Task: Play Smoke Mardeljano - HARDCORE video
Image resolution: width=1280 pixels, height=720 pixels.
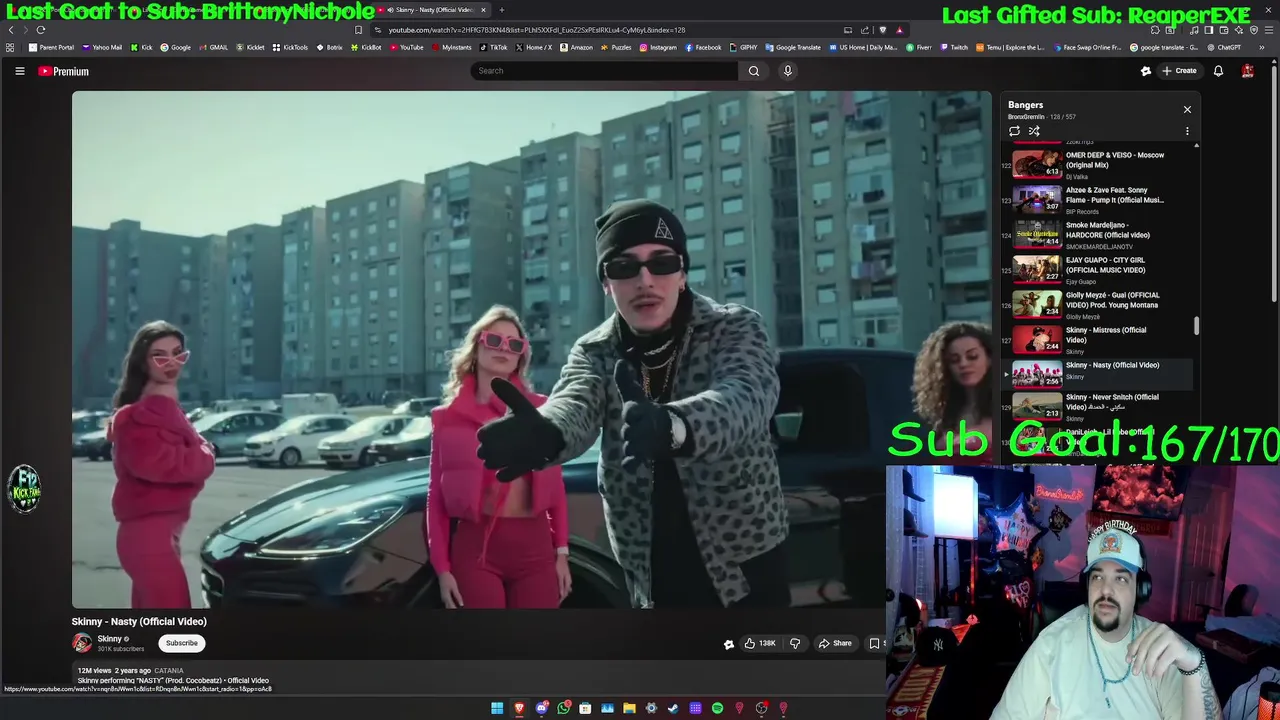Action: (x=1097, y=234)
